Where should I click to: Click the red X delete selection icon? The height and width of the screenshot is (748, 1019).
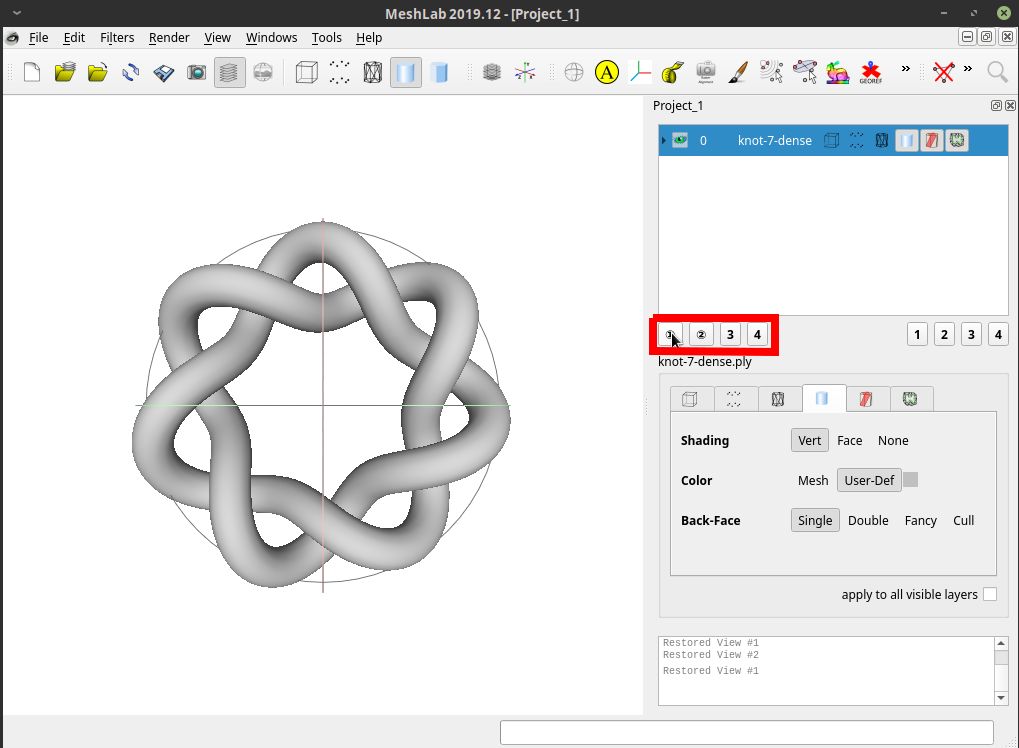coord(944,72)
